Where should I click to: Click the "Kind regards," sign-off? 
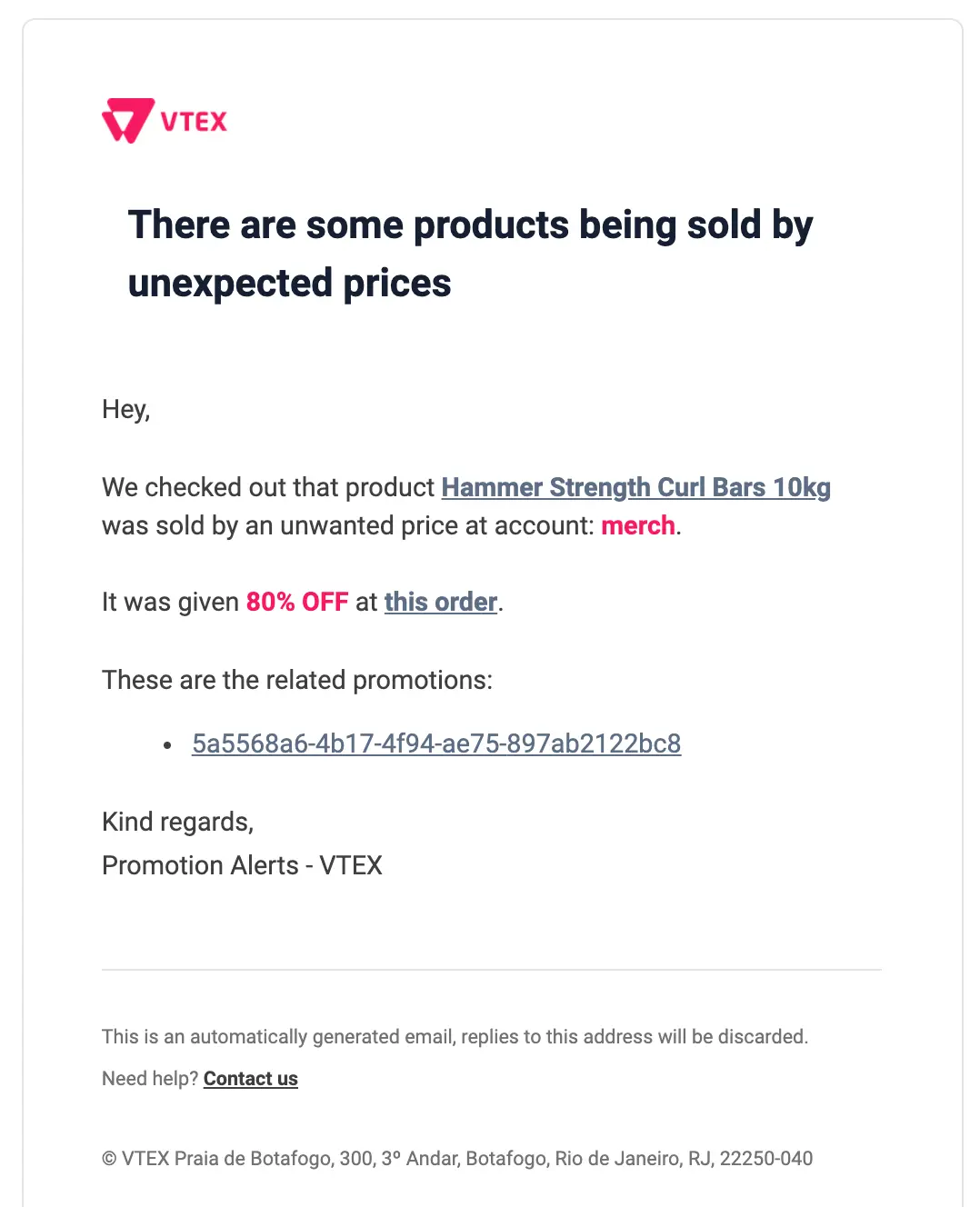[x=178, y=822]
